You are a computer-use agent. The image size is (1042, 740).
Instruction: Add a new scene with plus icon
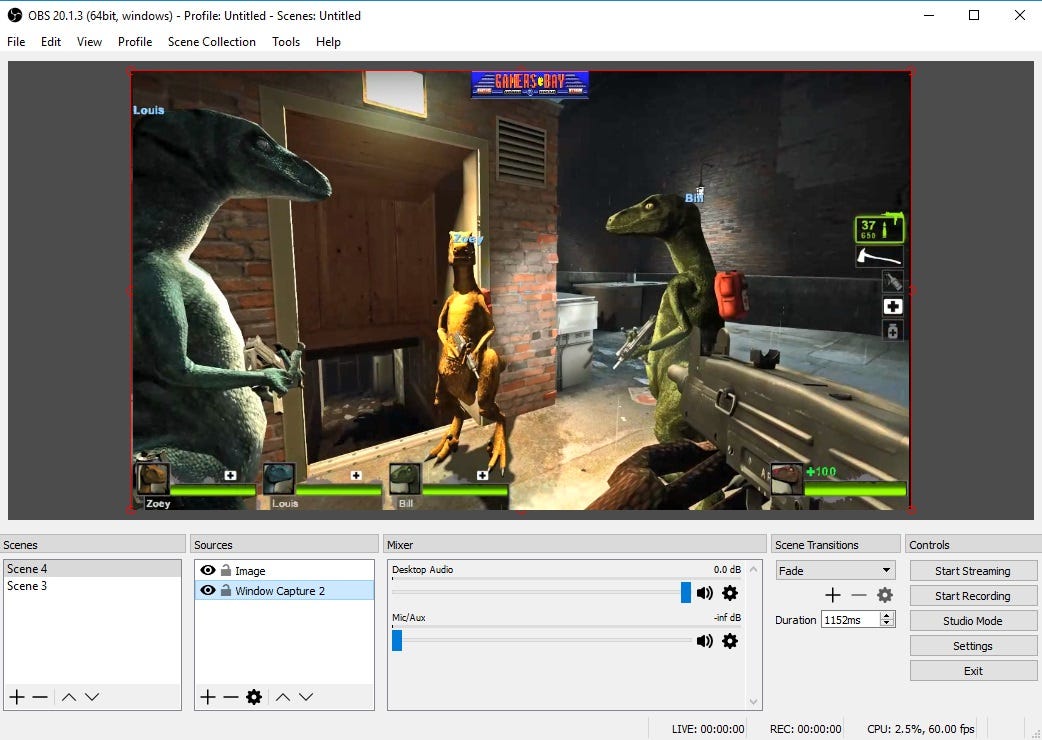pos(17,697)
